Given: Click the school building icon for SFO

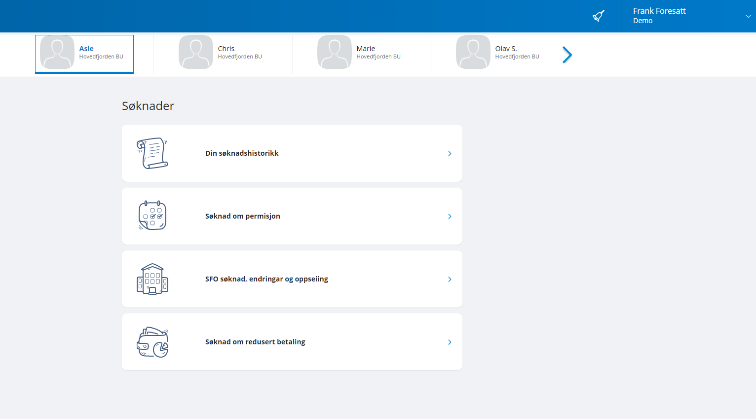Looking at the screenshot, I should pos(152,279).
